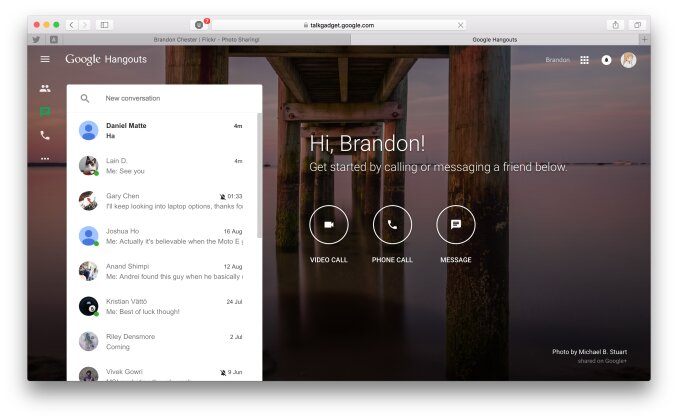Start a Phone Call with the circle phone button
Viewport: 678px width, 420px height.
[392, 224]
